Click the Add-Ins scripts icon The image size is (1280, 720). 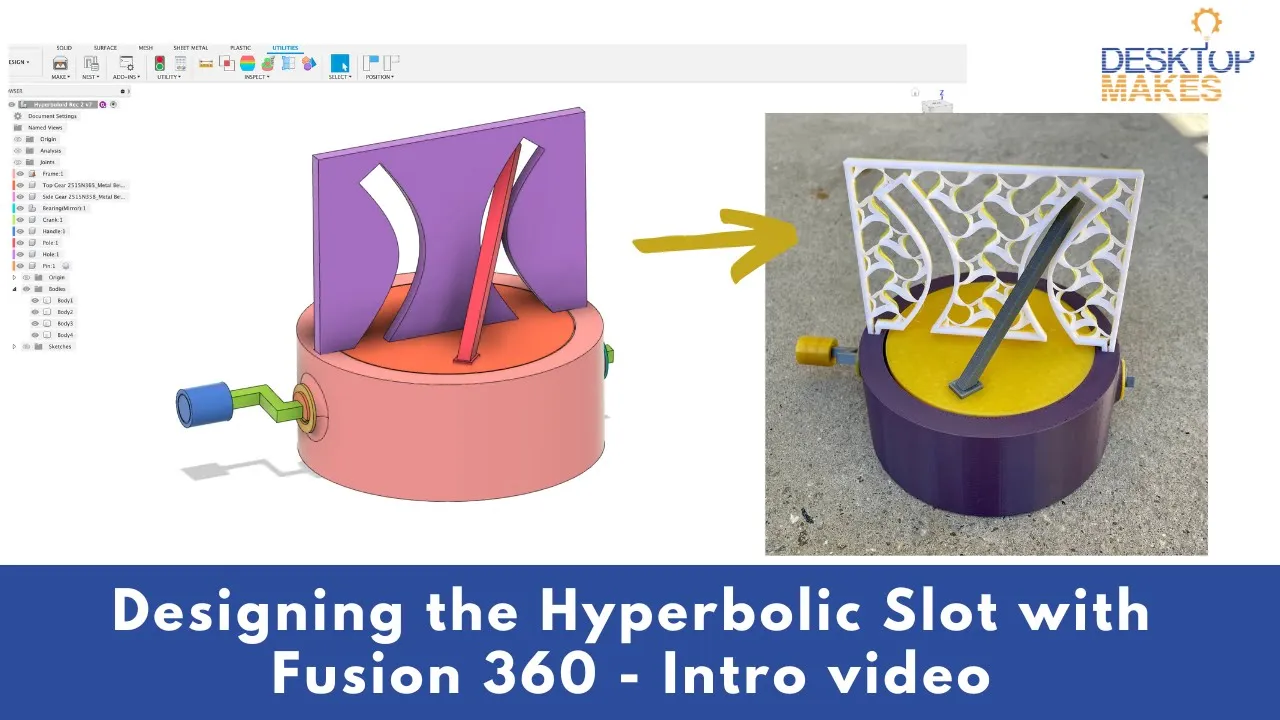tap(126, 64)
